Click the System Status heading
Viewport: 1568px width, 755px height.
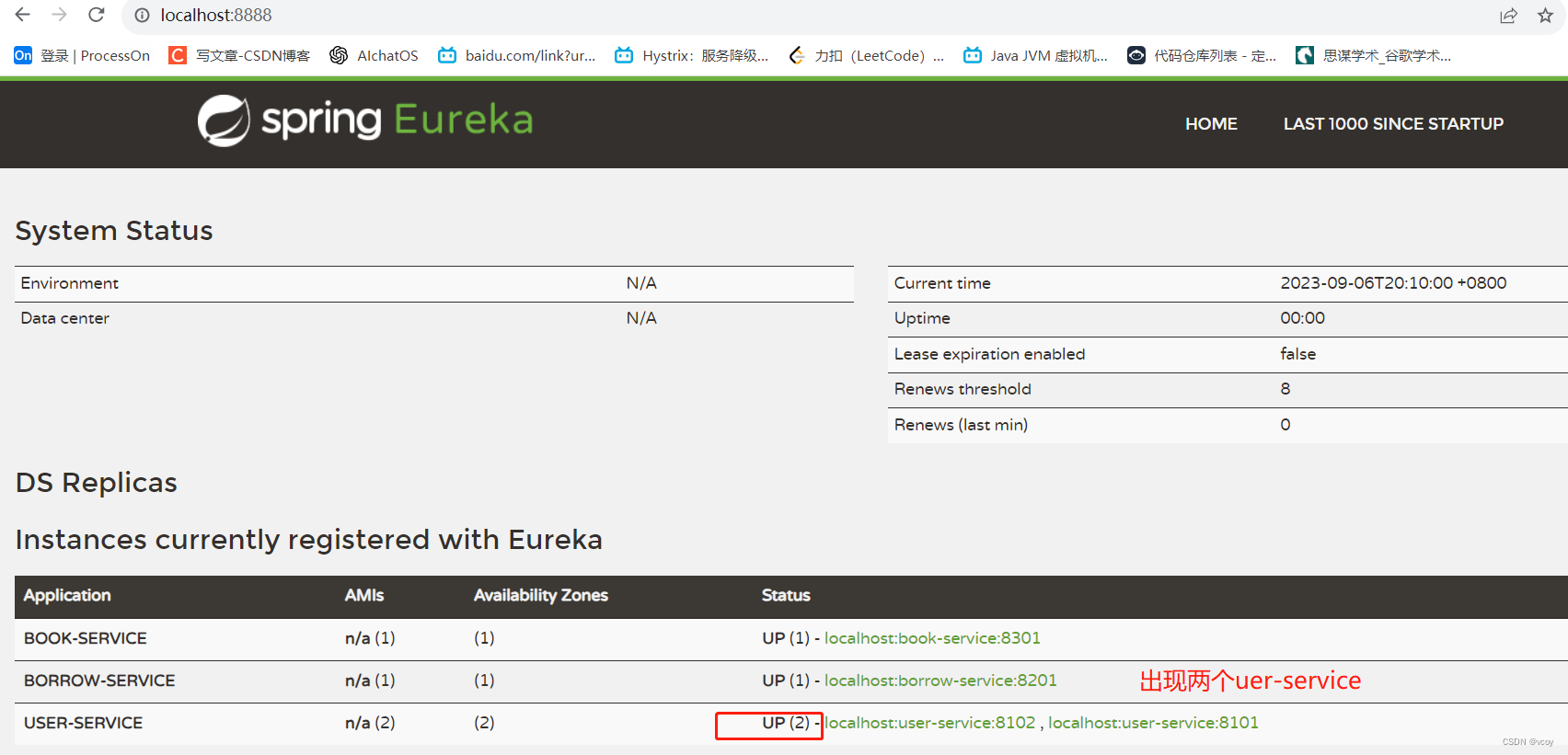[114, 231]
